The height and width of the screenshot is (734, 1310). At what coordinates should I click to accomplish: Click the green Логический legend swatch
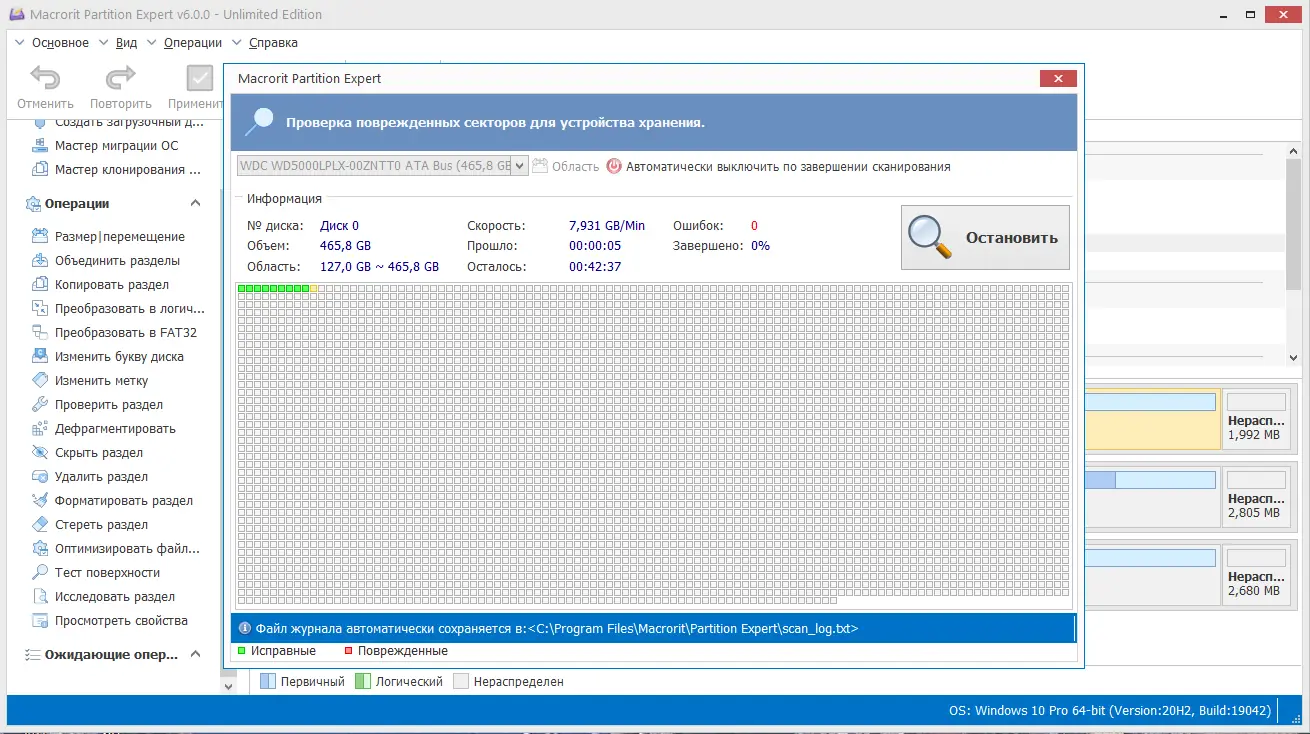click(x=363, y=681)
